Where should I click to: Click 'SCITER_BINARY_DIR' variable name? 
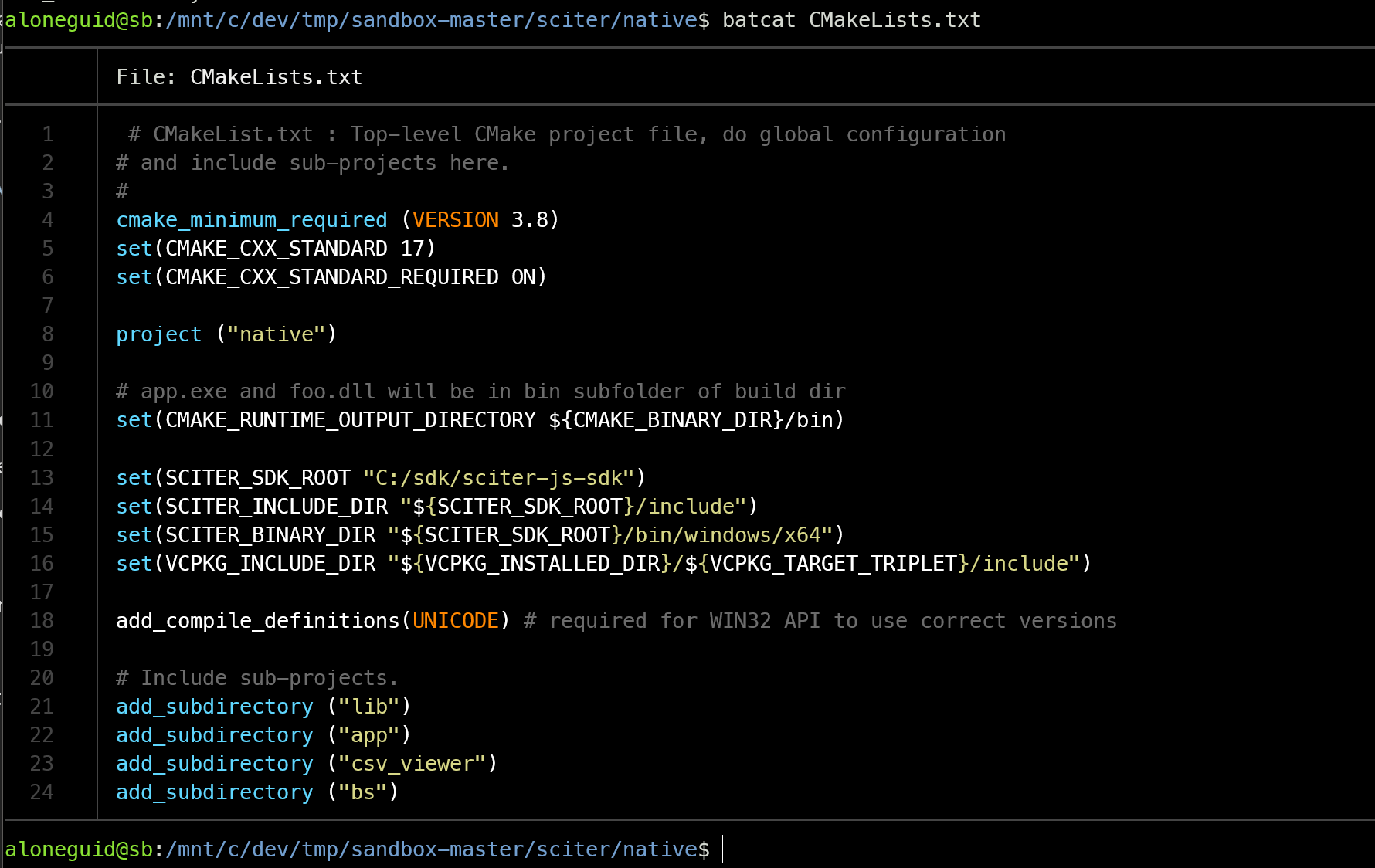pos(270,535)
